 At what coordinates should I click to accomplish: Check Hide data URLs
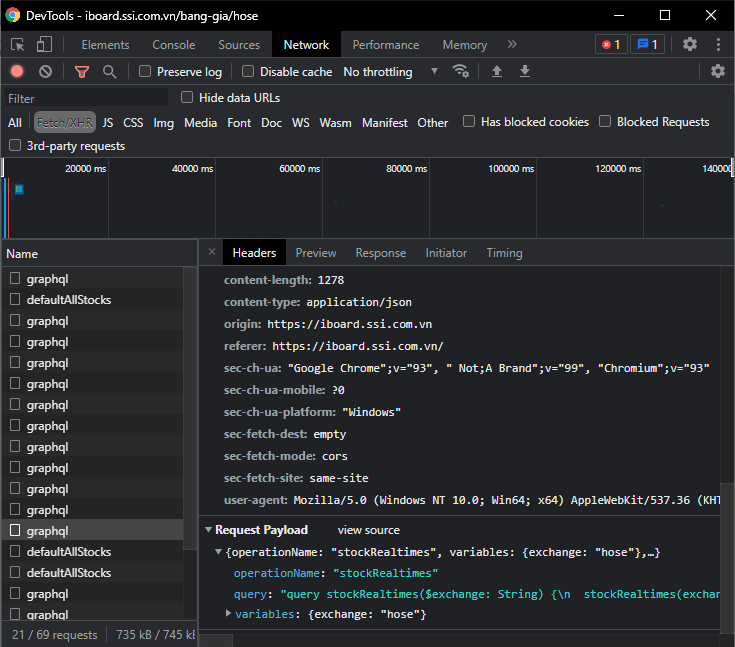click(x=187, y=97)
